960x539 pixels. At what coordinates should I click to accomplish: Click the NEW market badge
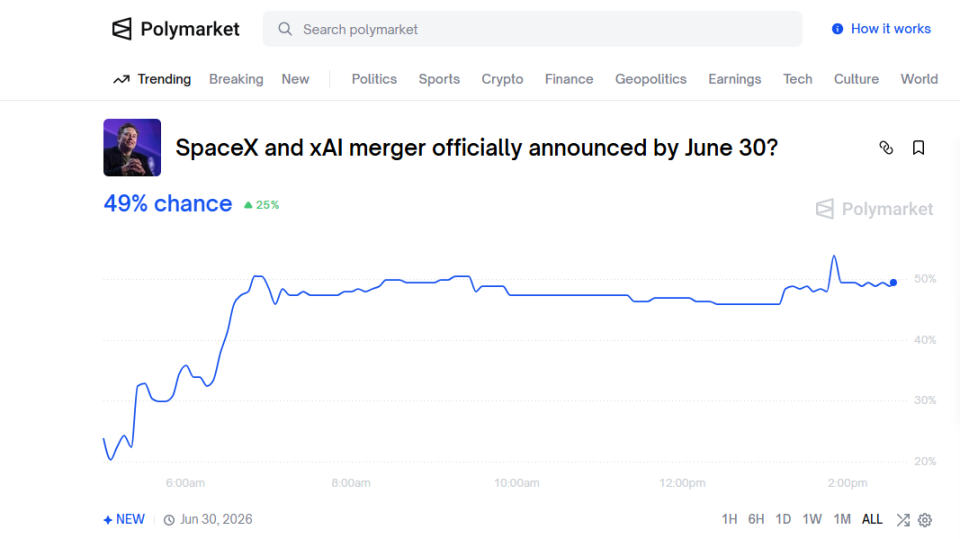(124, 519)
